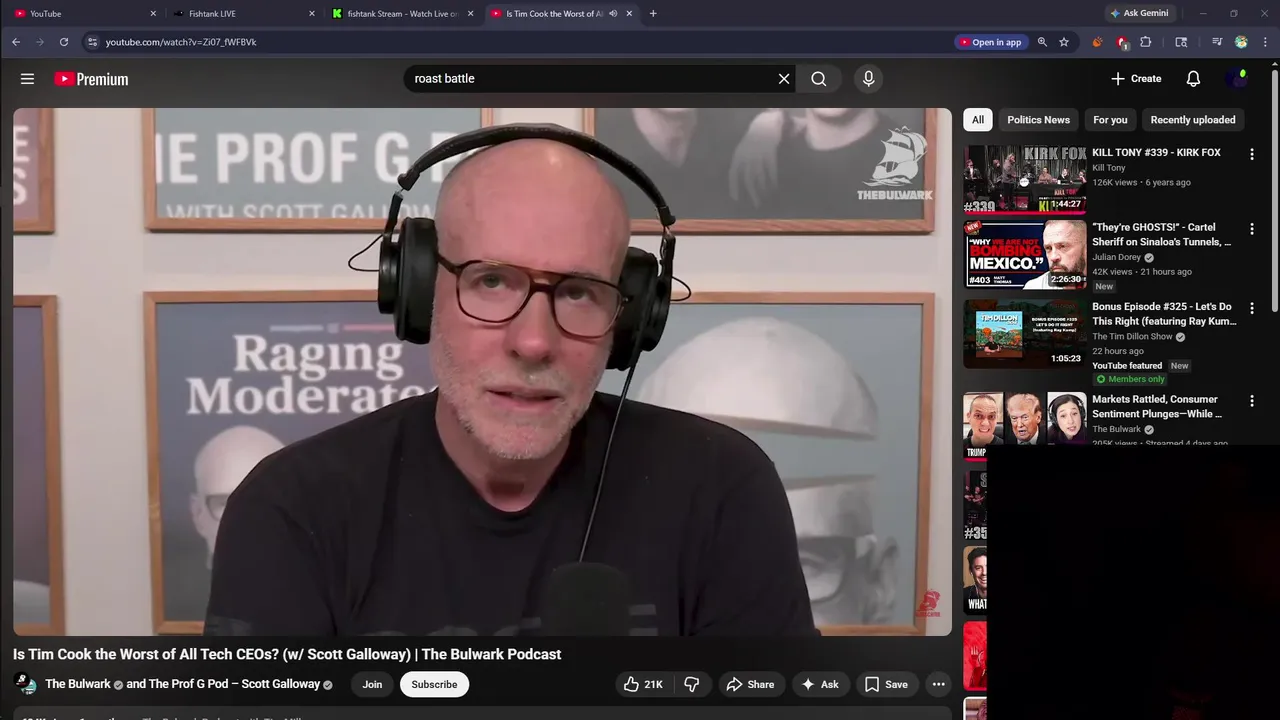1280x720 pixels.
Task: Select the Politics News filter chip
Action: click(x=1038, y=120)
